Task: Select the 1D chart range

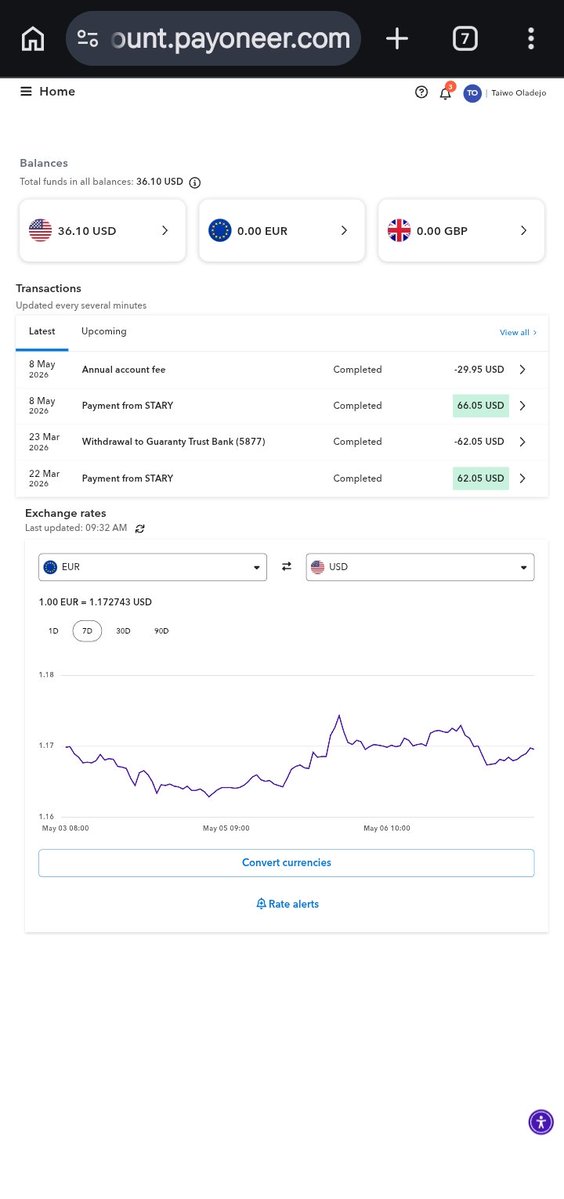Action: (x=53, y=632)
